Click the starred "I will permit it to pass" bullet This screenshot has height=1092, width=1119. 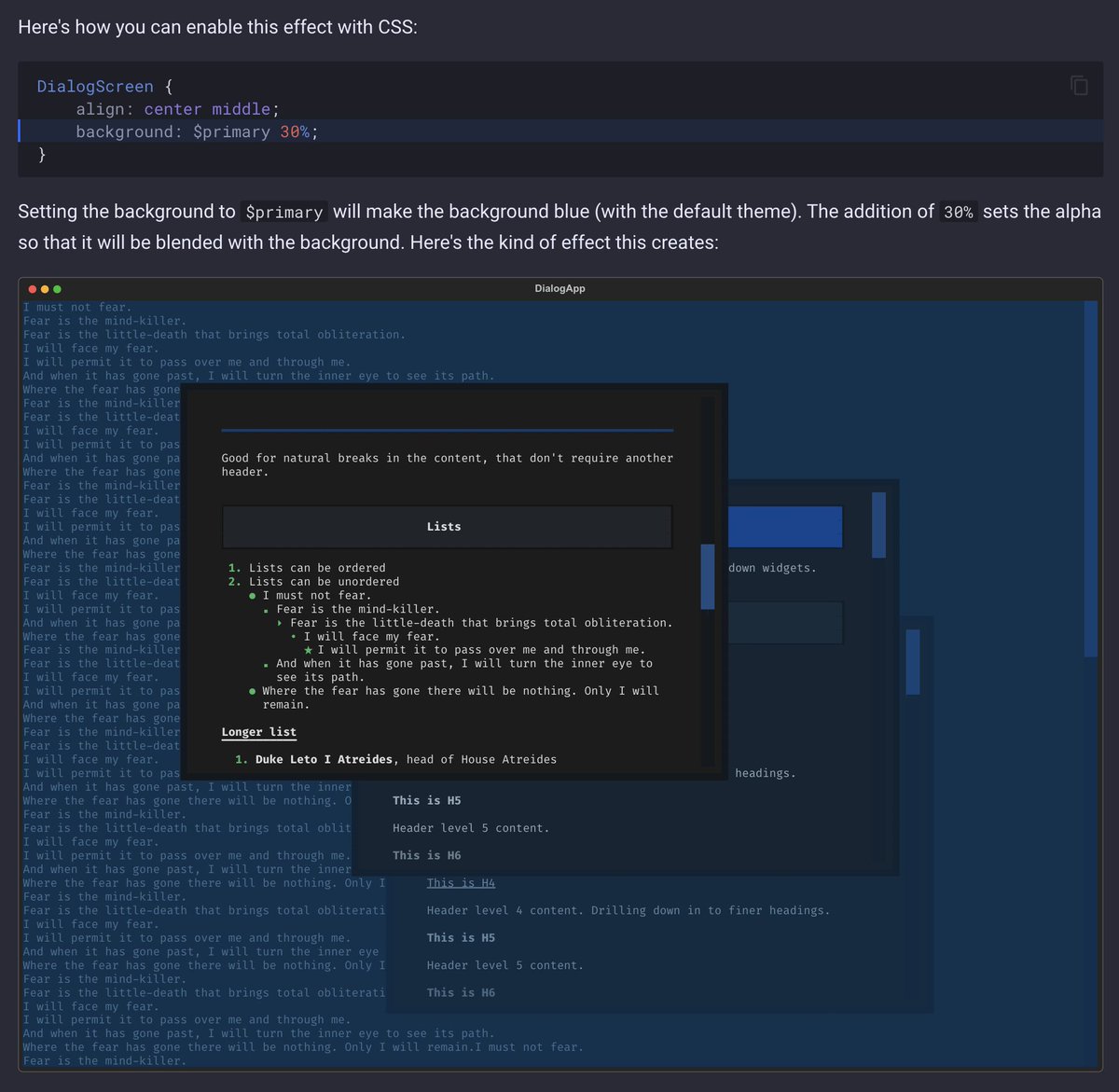(x=474, y=650)
